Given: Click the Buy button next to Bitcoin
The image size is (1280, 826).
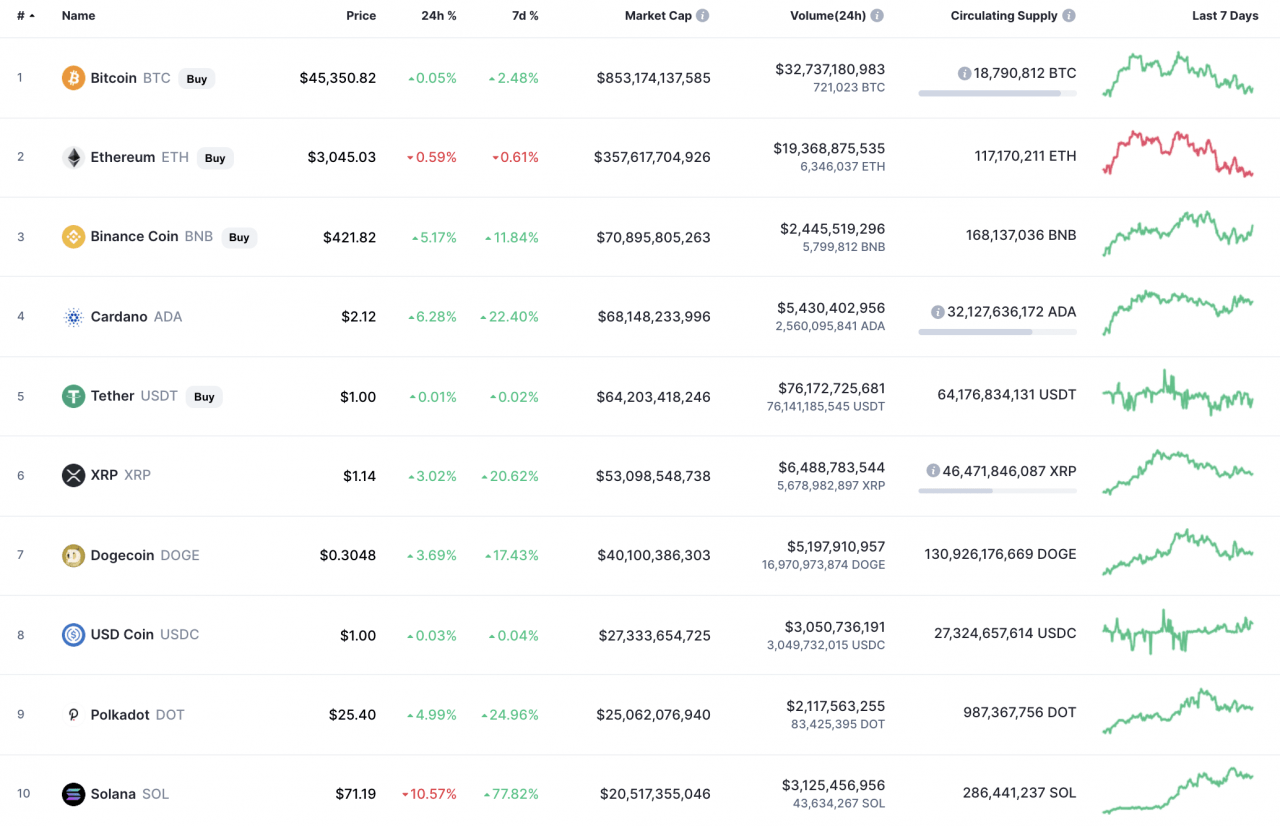Looking at the screenshot, I should tap(197, 79).
